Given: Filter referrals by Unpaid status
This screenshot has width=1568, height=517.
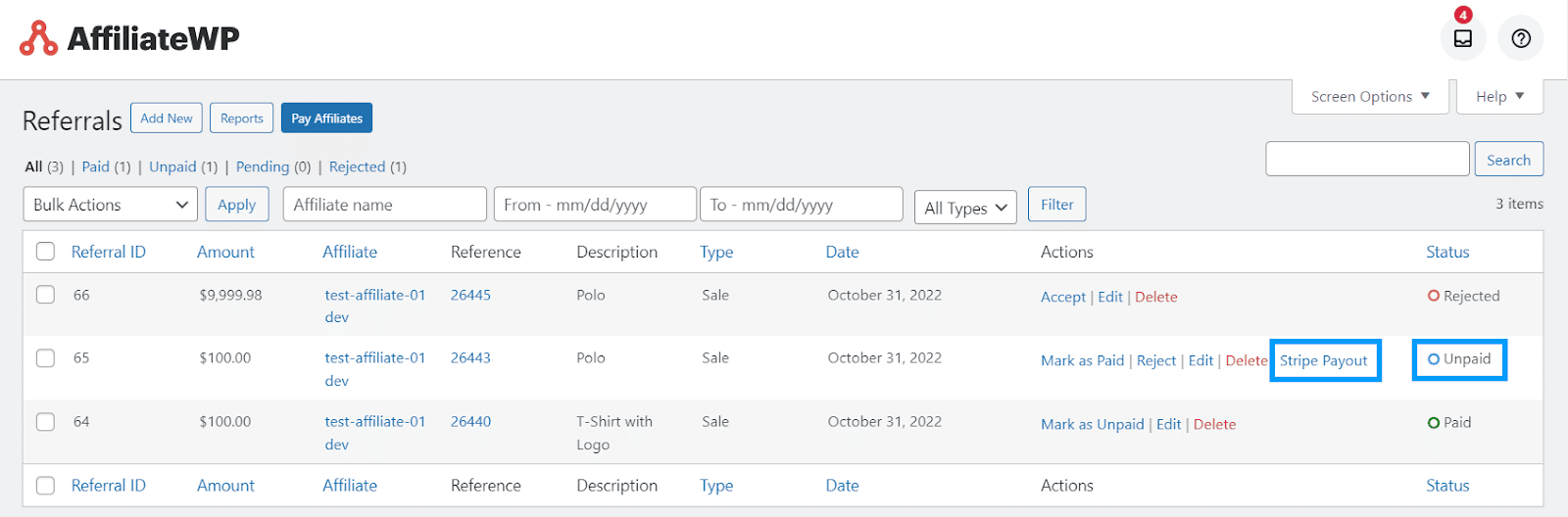Looking at the screenshot, I should pos(172,166).
